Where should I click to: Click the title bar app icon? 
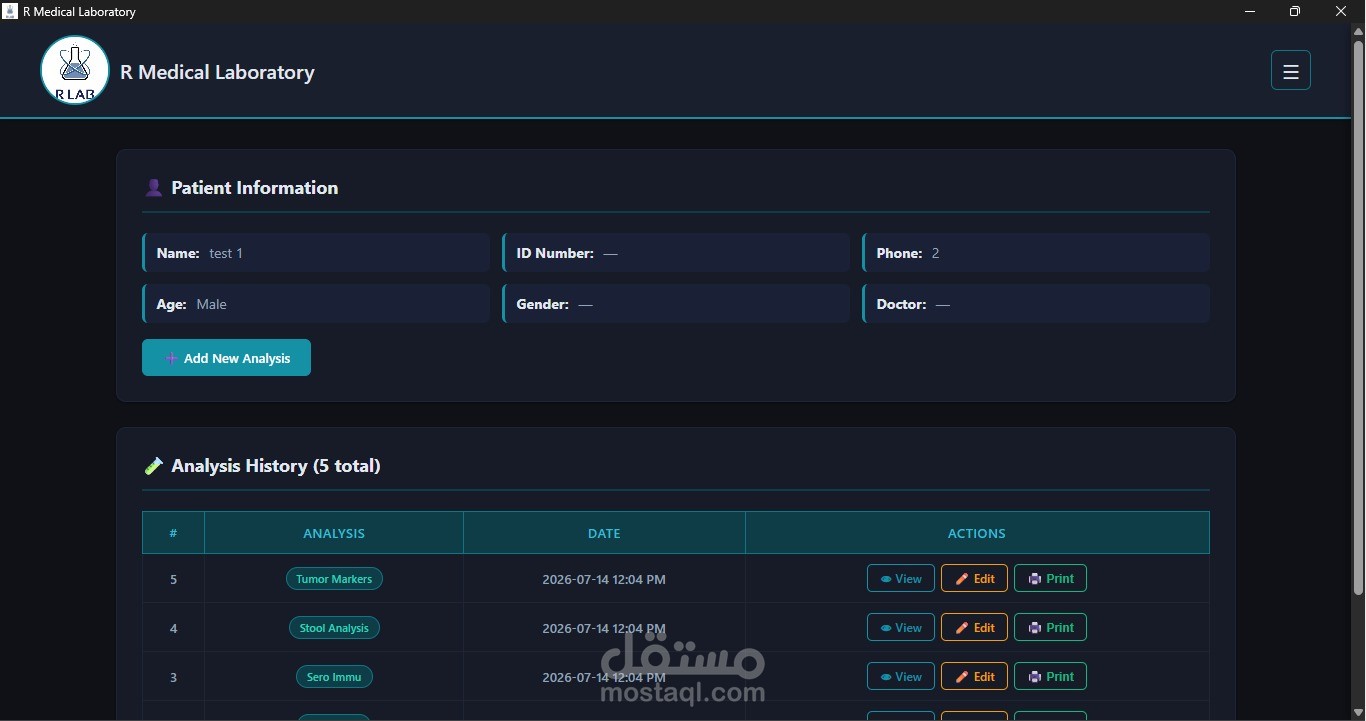(10, 12)
